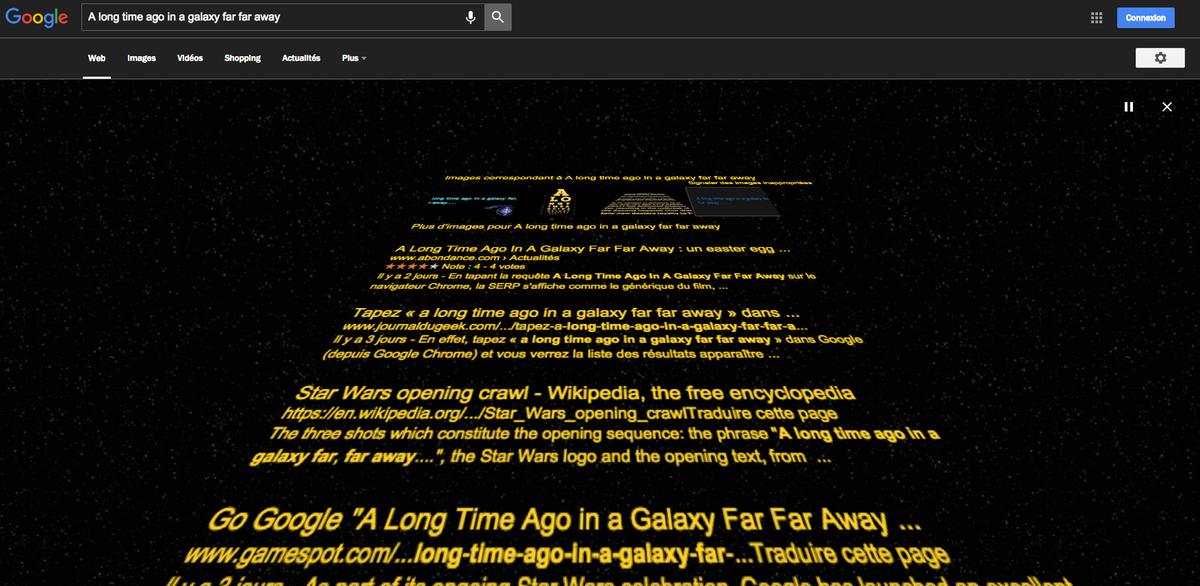Switch to the Vidéos tab
The image size is (1200, 586).
189,58
